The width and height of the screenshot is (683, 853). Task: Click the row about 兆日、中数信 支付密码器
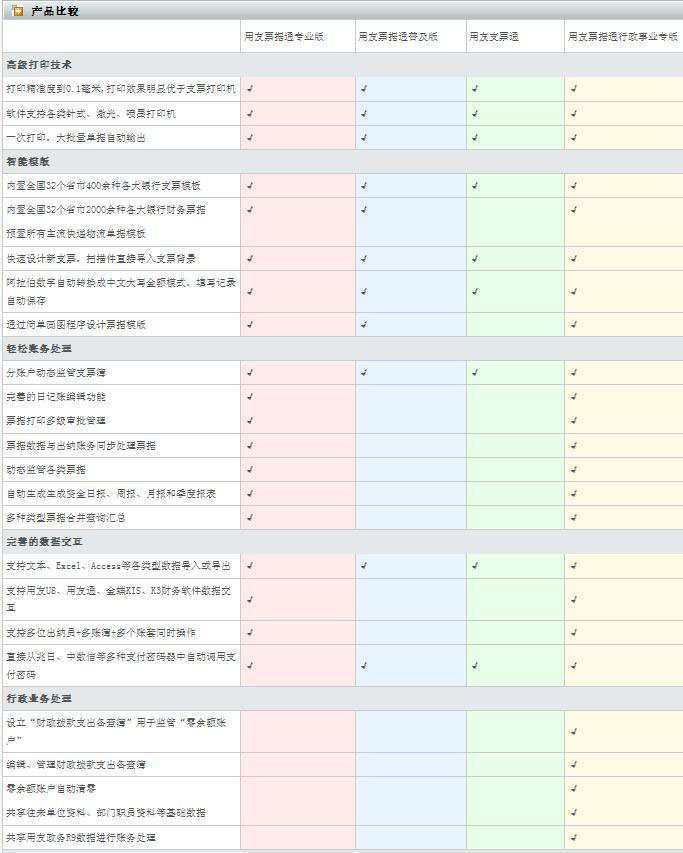pyautogui.click(x=343, y=665)
